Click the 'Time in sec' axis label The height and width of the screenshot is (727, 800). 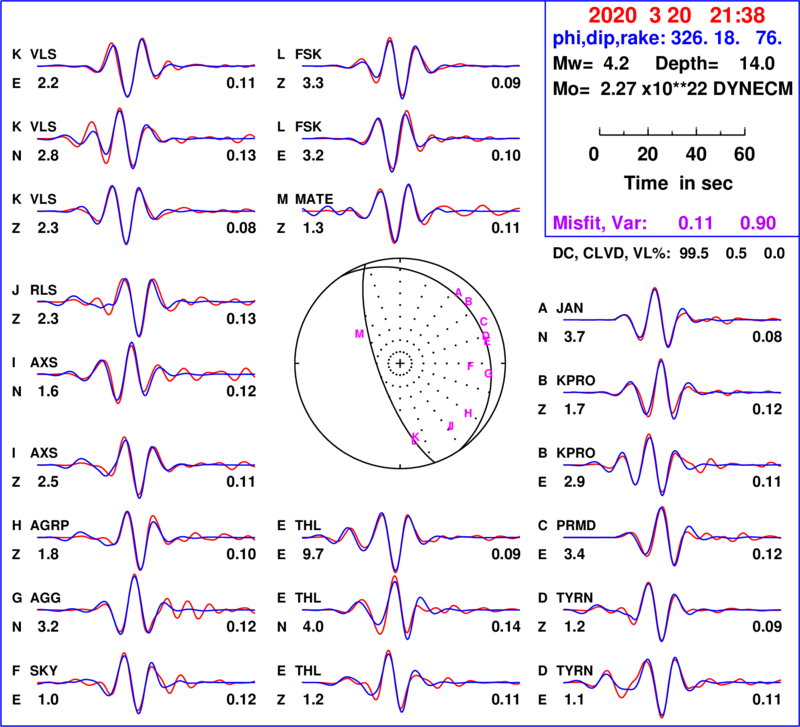coord(678,183)
